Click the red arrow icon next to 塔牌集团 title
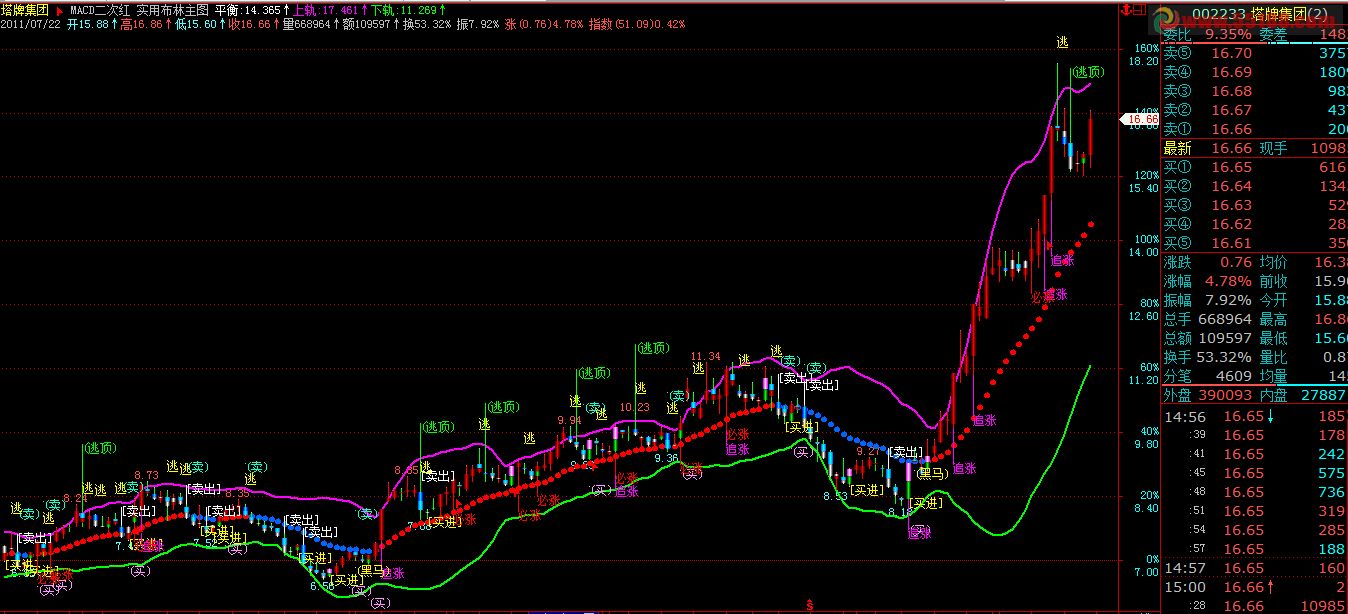 [59, 9]
